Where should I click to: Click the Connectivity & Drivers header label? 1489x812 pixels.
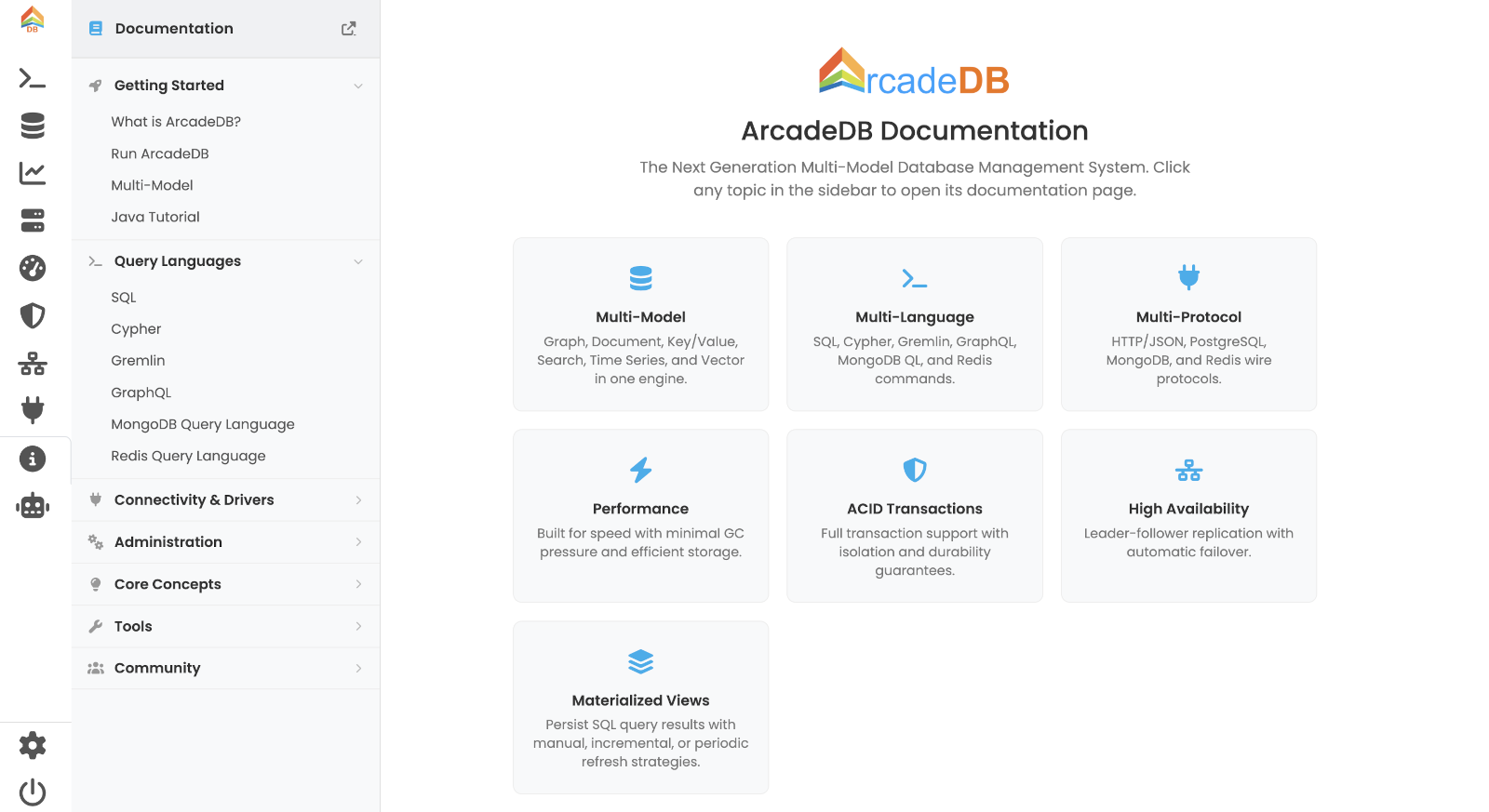pyautogui.click(x=195, y=500)
